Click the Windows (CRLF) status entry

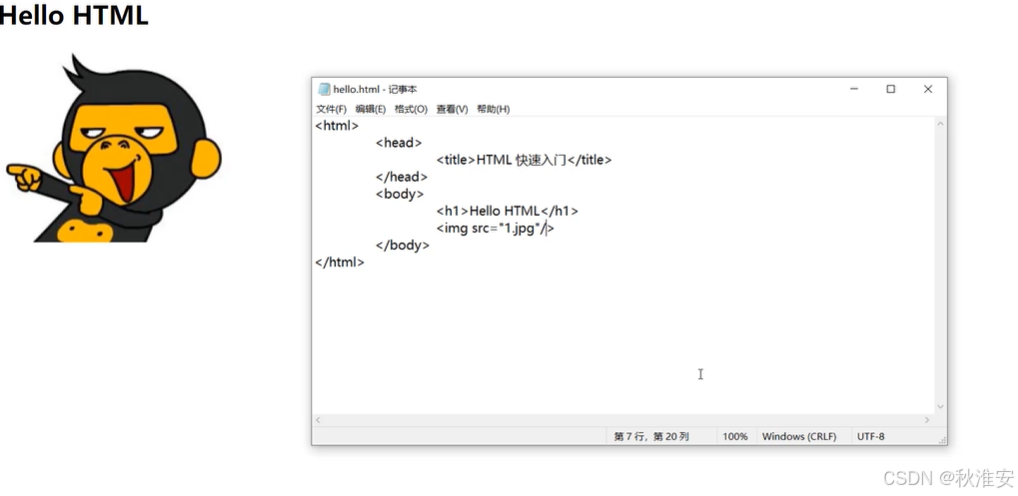click(x=799, y=437)
